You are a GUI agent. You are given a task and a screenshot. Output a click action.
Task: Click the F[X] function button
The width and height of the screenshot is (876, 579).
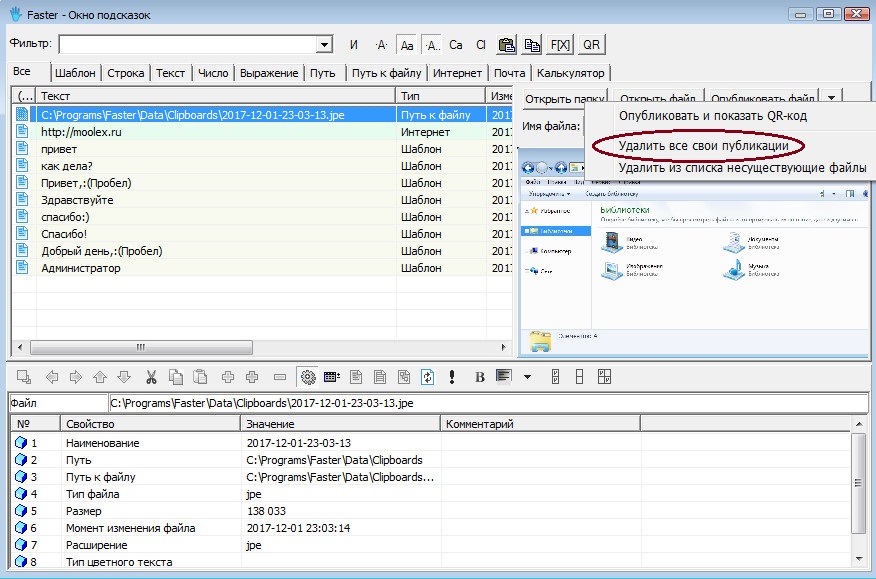pos(560,45)
